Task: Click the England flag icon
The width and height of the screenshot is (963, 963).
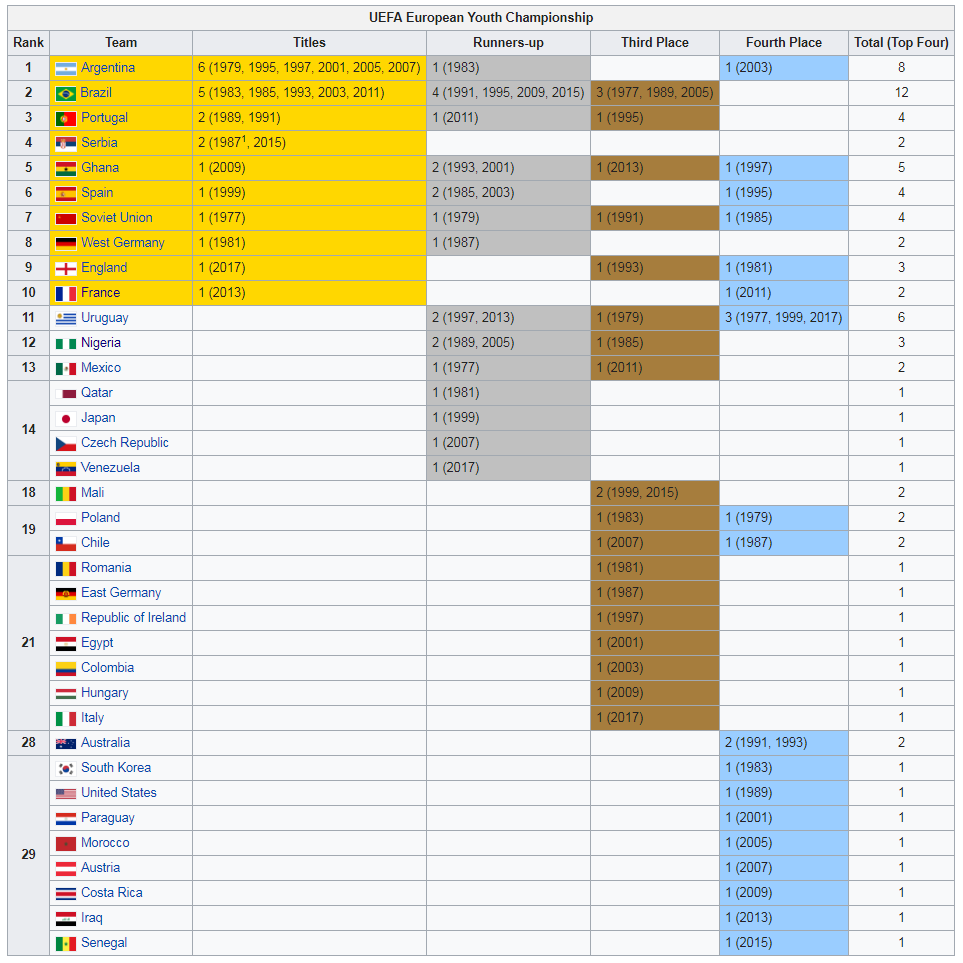Action: point(66,268)
